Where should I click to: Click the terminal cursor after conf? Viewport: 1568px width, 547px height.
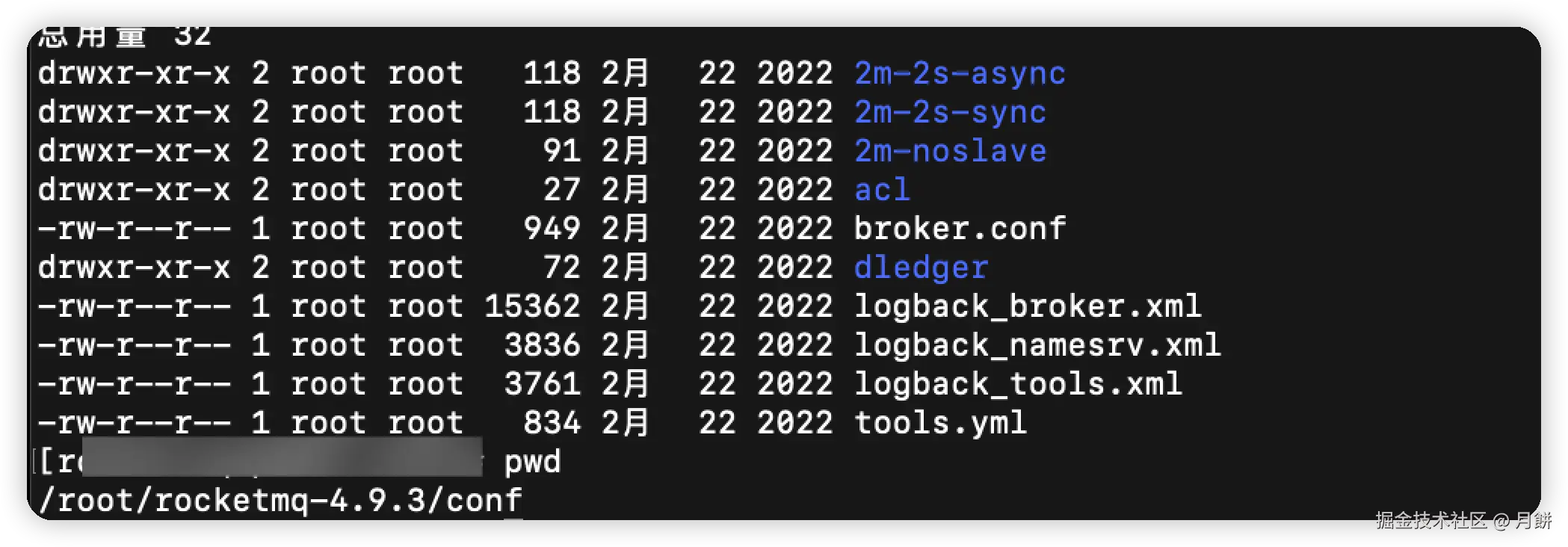click(514, 516)
